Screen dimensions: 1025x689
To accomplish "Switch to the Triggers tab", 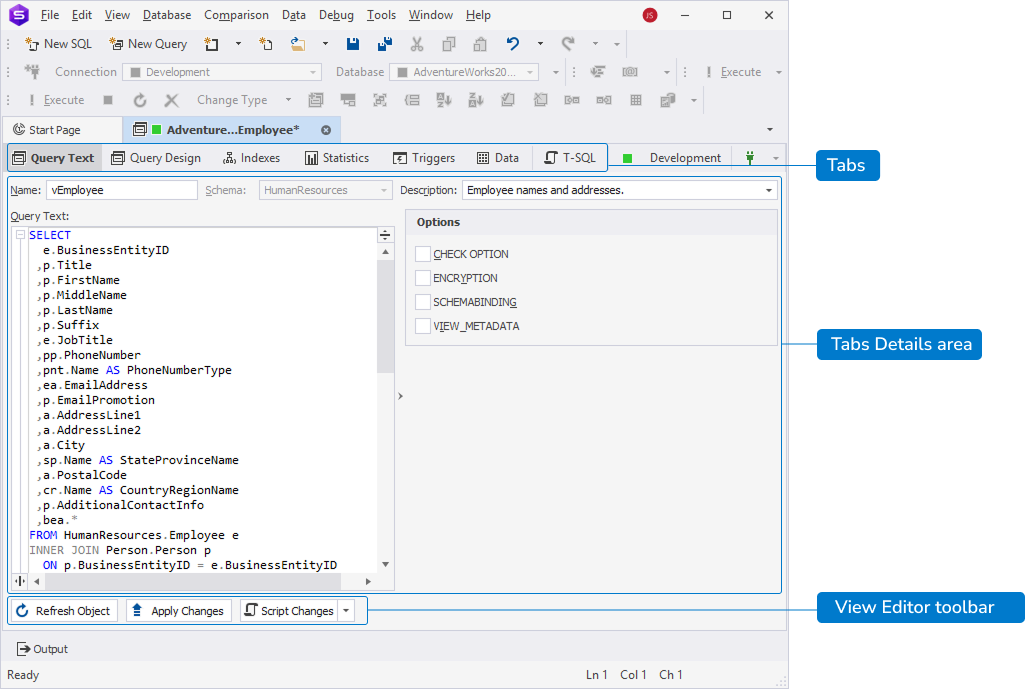I will click(x=424, y=158).
